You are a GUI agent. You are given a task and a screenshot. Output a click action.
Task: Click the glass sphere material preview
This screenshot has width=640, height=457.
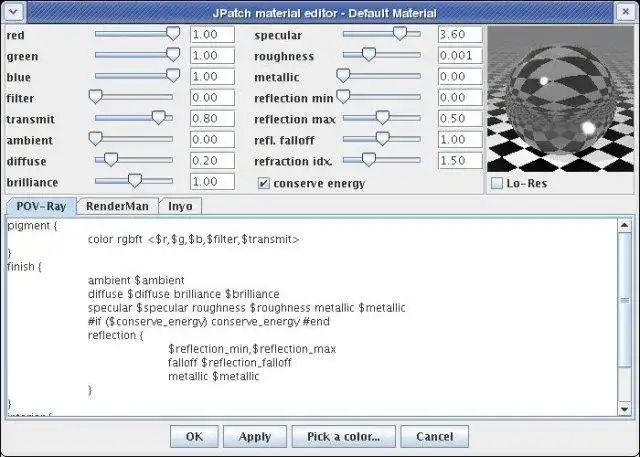[560, 99]
